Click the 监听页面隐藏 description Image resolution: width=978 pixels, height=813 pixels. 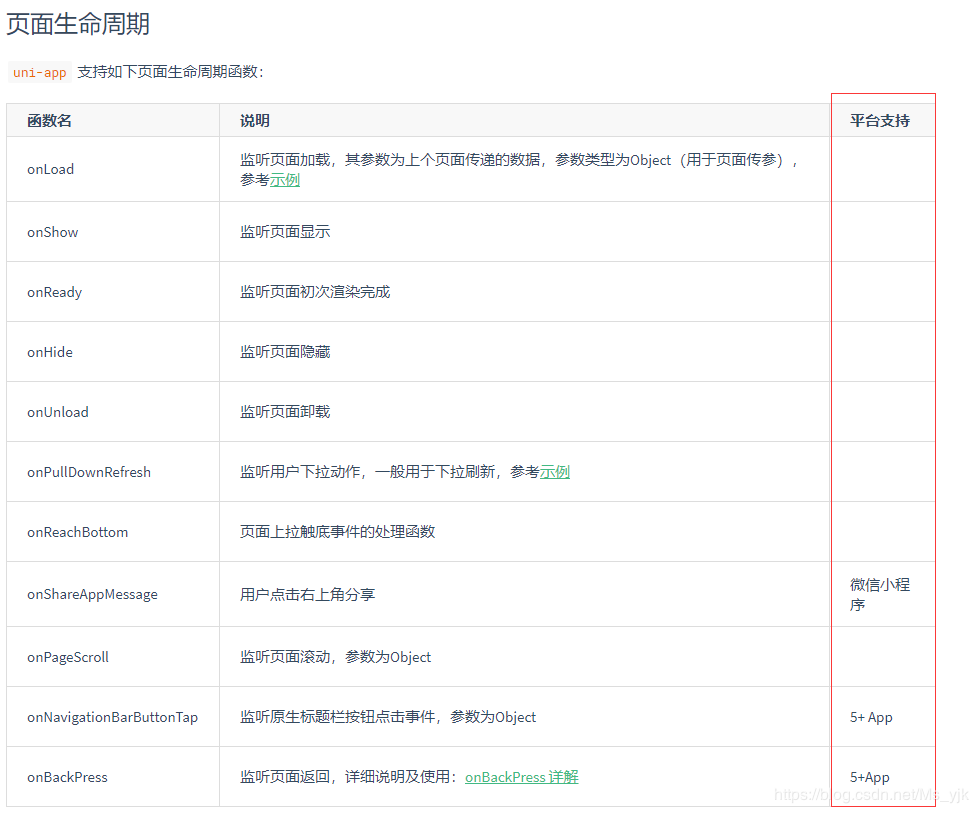285,351
